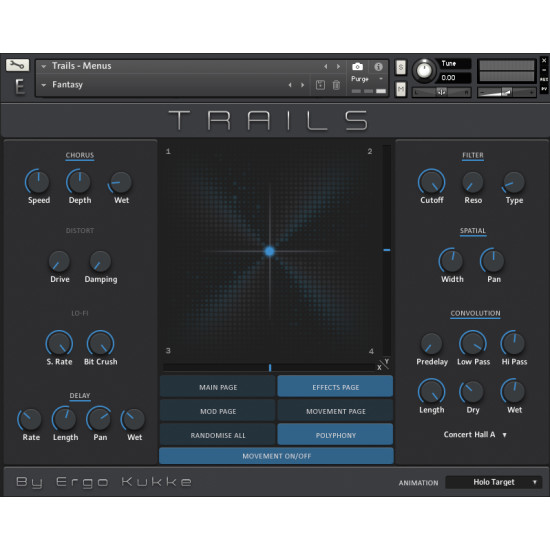Image resolution: width=550 pixels, height=550 pixels.
Task: Click the save snapshot floppy icon
Action: point(320,85)
